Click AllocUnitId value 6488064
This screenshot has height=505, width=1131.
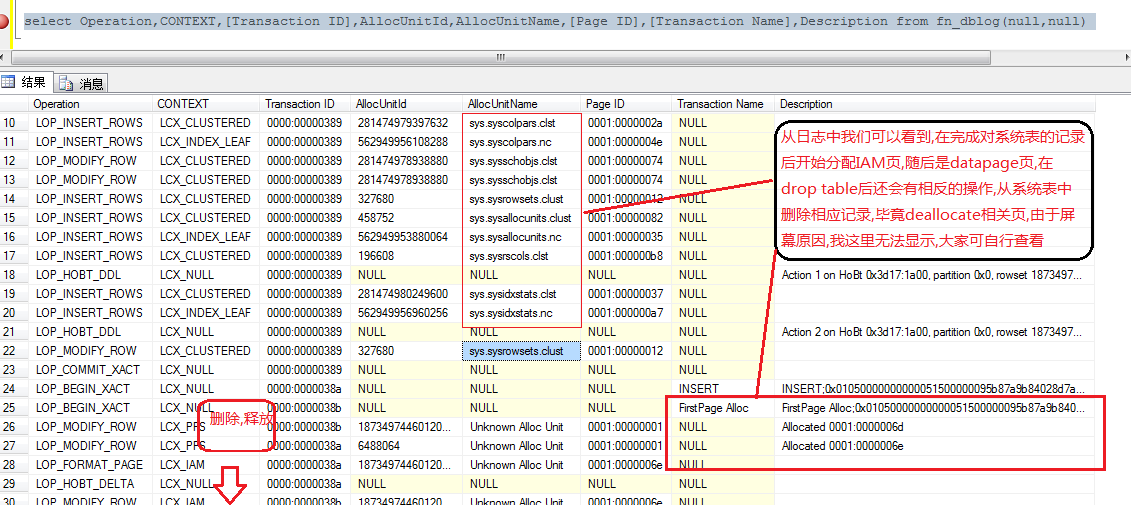[x=379, y=446]
